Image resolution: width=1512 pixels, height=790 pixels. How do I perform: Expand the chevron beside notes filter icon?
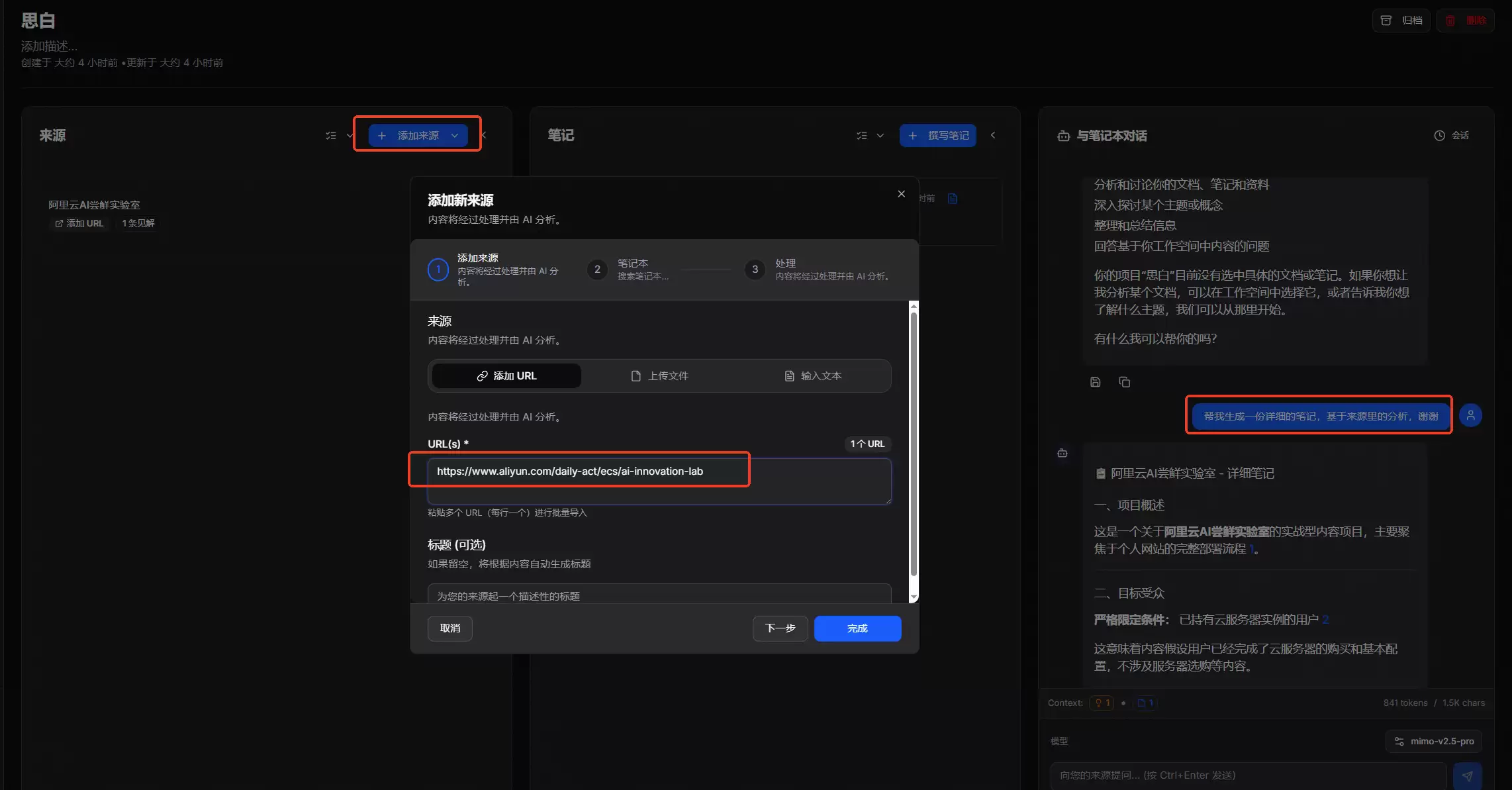880,135
